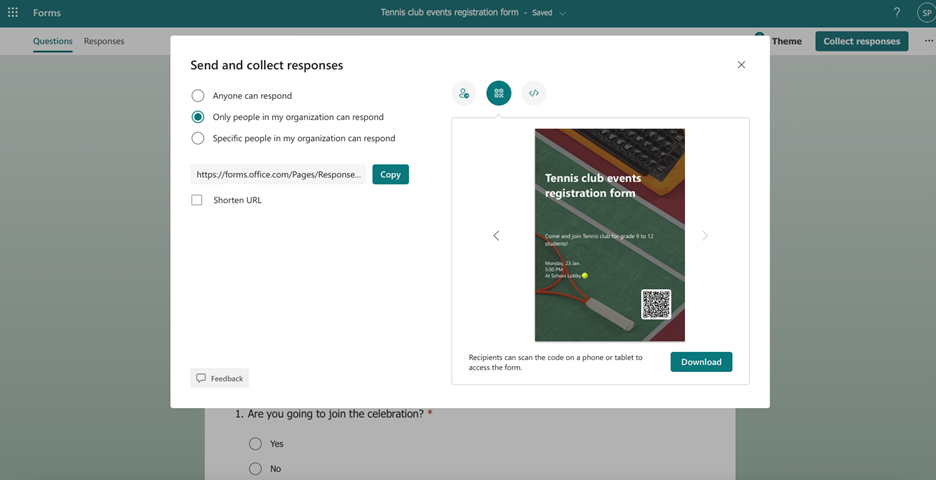The width and height of the screenshot is (936, 480).
Task: Switch to the Responses tab
Action: point(104,41)
